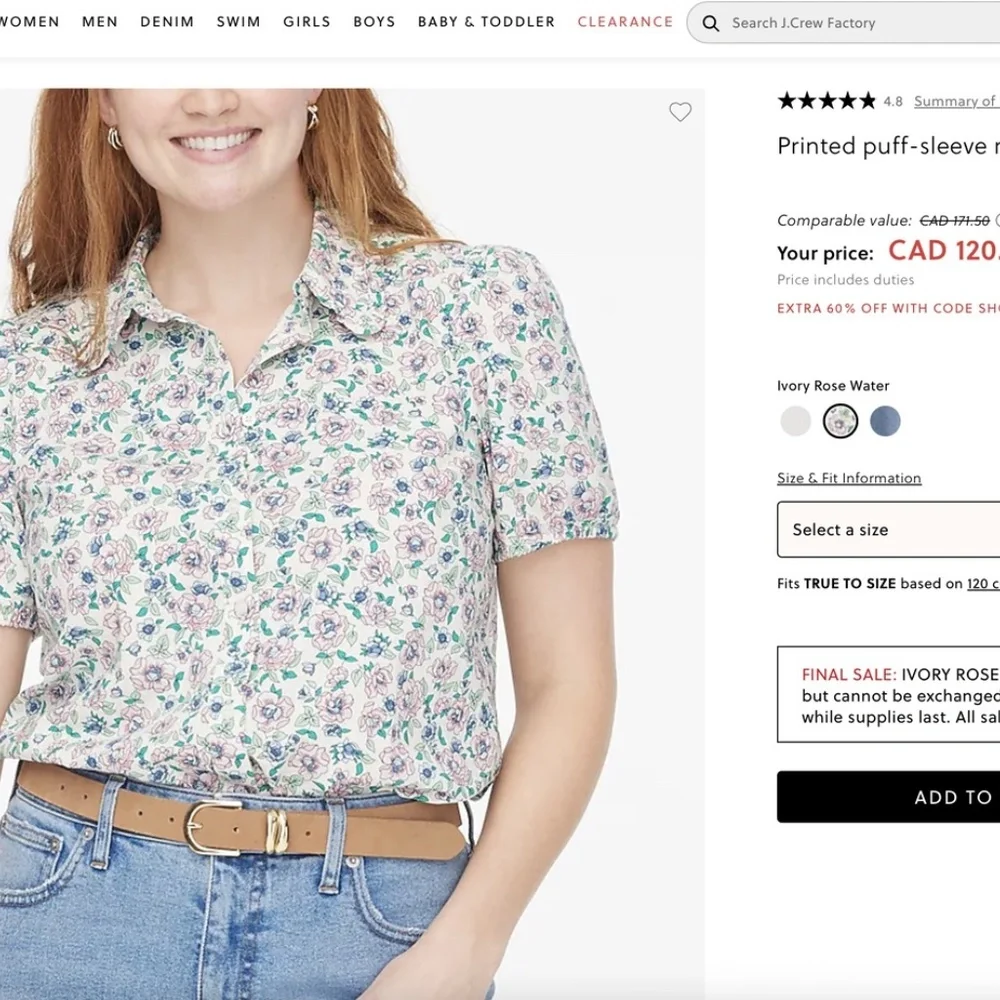The image size is (1000, 1000).
Task: Switch to the WOMEN department
Action: (x=29, y=21)
